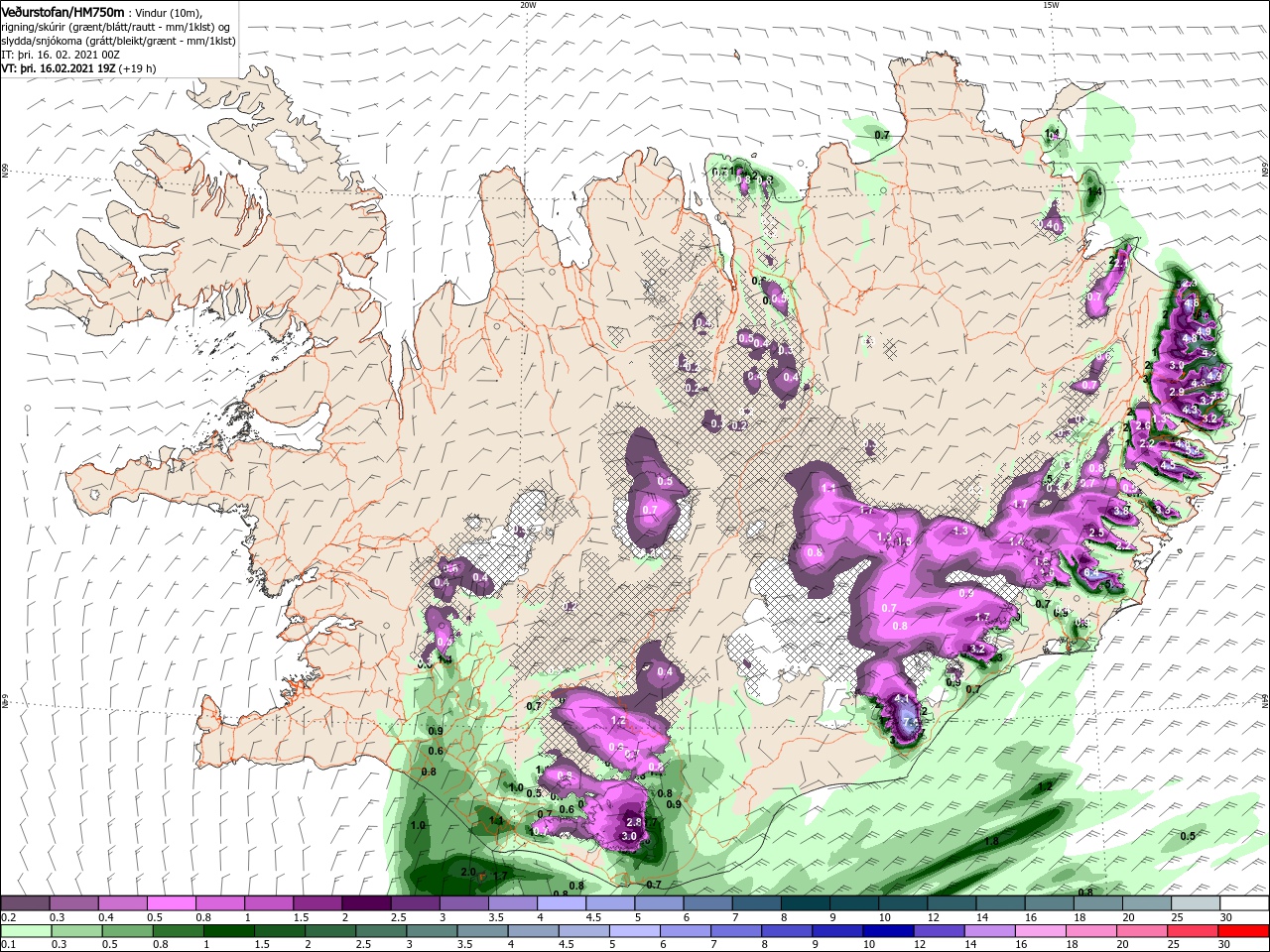
Task: Click the 15W longitude label
Action: tap(1050, 5)
